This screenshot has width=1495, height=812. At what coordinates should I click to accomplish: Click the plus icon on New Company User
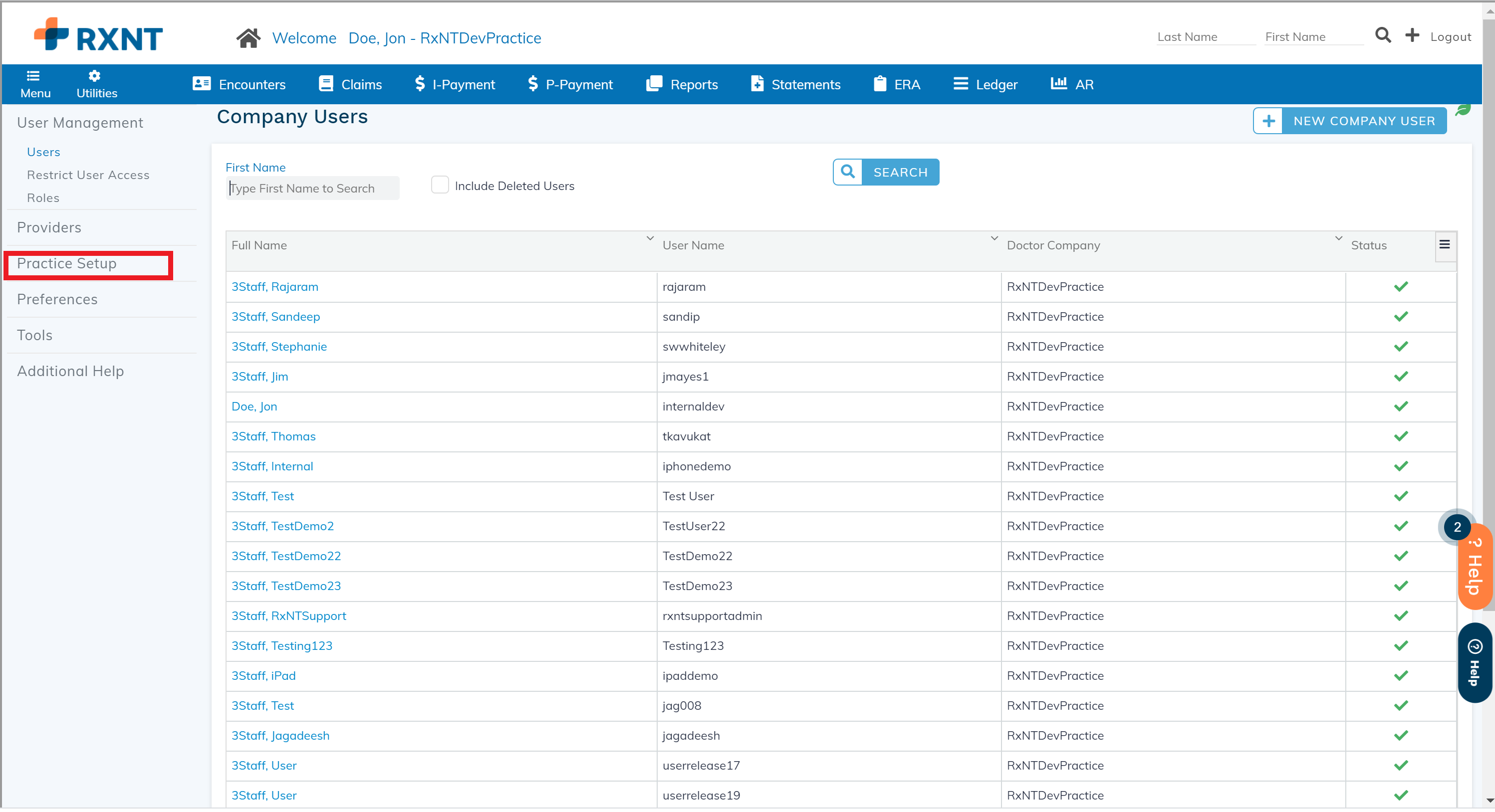tap(1268, 121)
